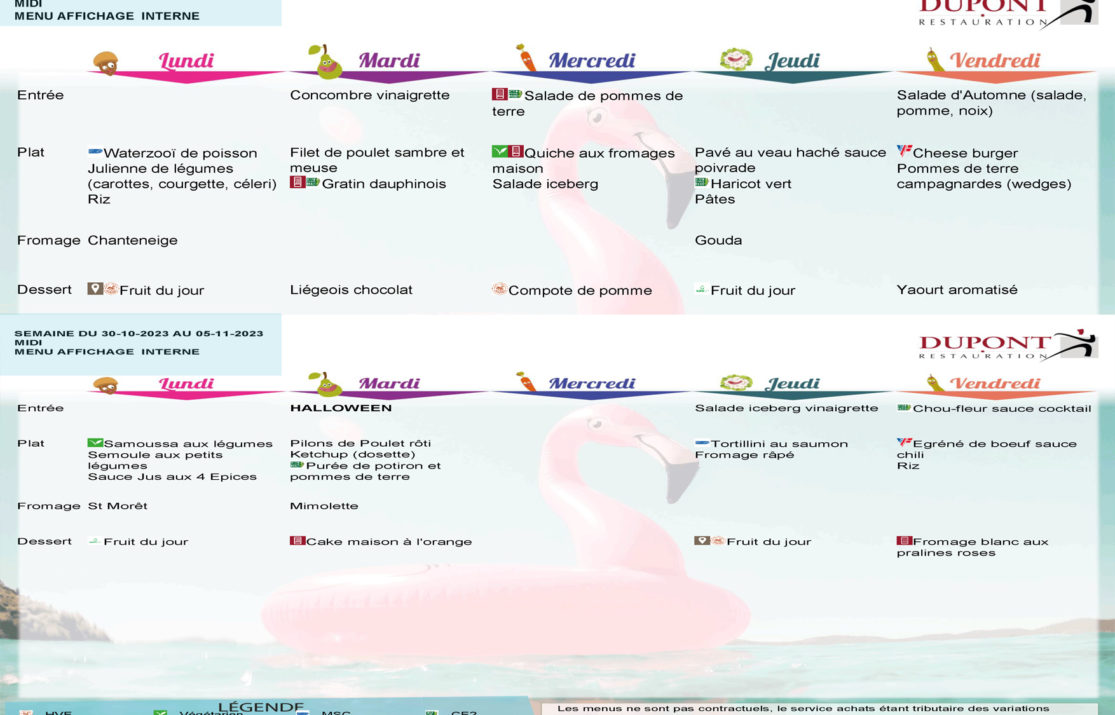
Task: Click the flag icon beside Egréné de boeuf
Action: coord(904,443)
